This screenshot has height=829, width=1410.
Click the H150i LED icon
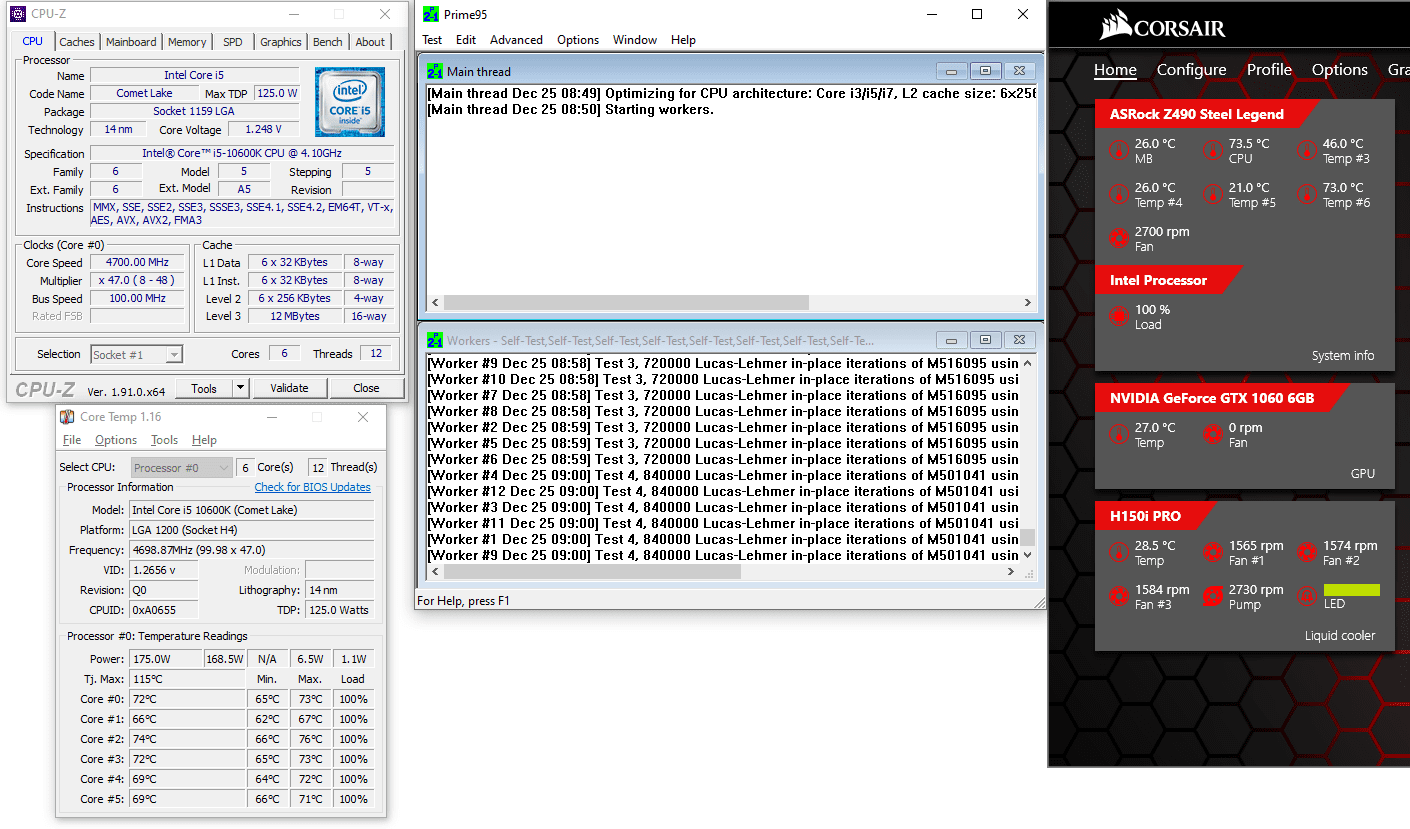pyautogui.click(x=1307, y=596)
